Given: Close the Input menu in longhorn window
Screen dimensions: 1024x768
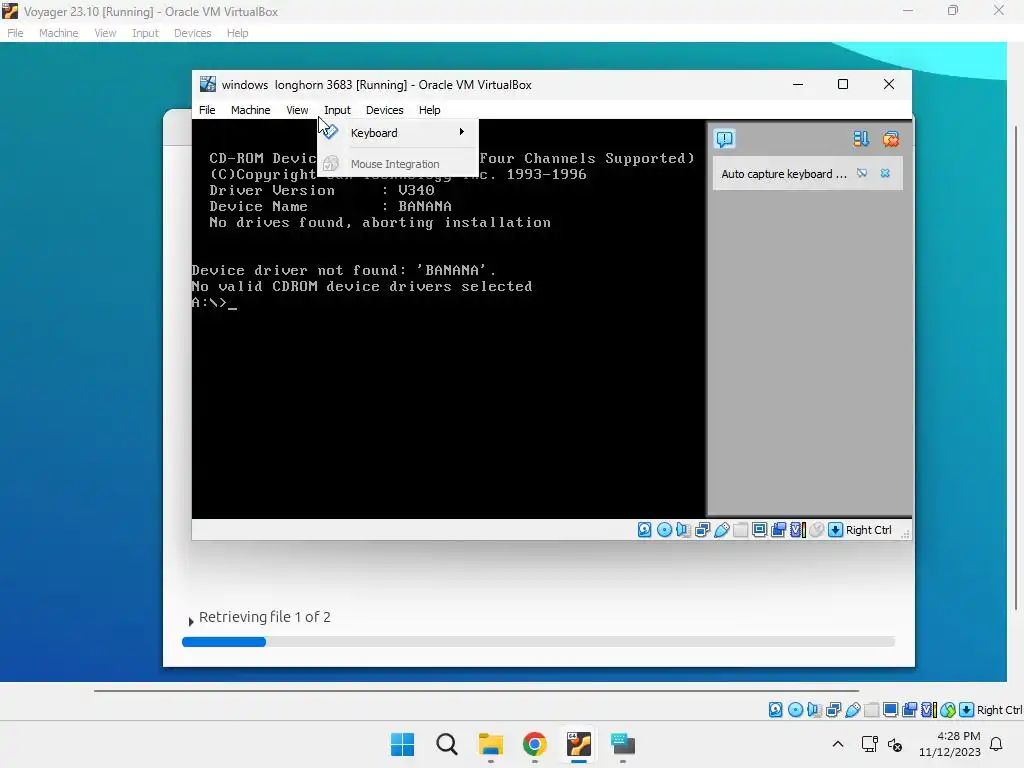Looking at the screenshot, I should 337,110.
